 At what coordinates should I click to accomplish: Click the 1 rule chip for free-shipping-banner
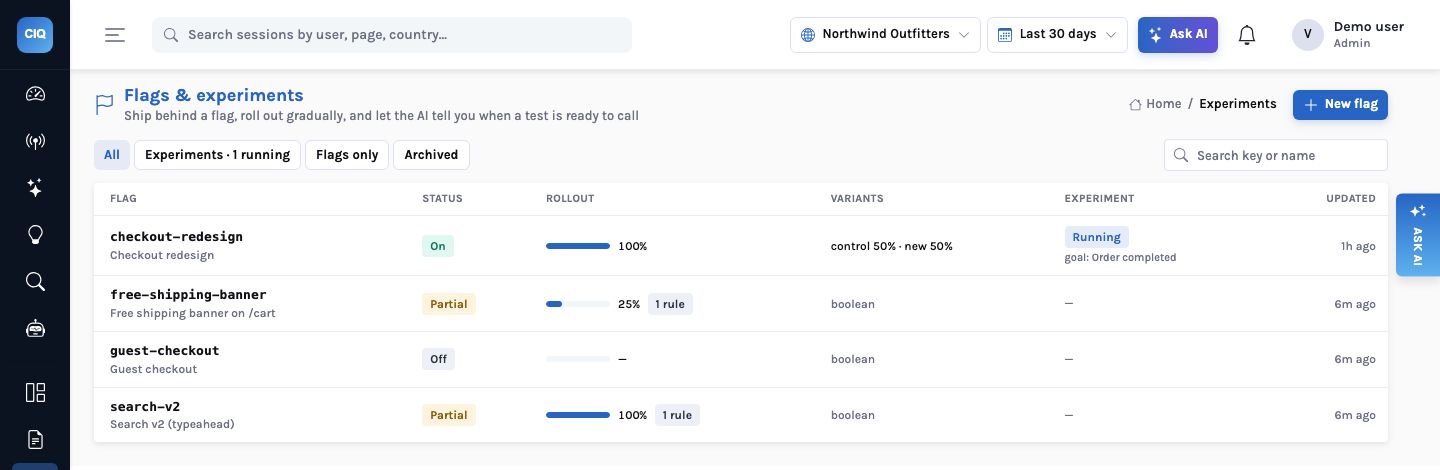pos(670,304)
